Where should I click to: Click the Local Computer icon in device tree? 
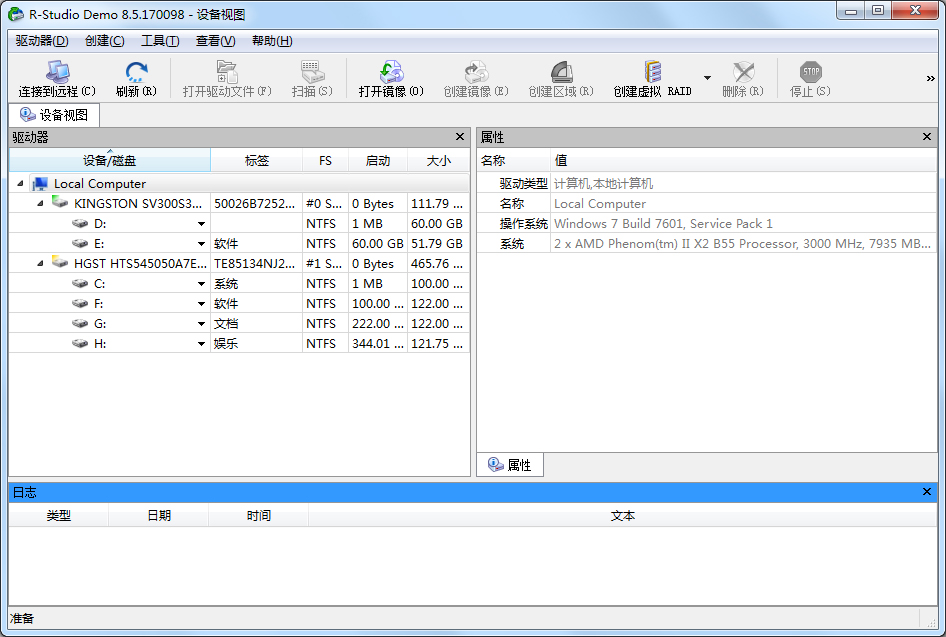[40, 183]
